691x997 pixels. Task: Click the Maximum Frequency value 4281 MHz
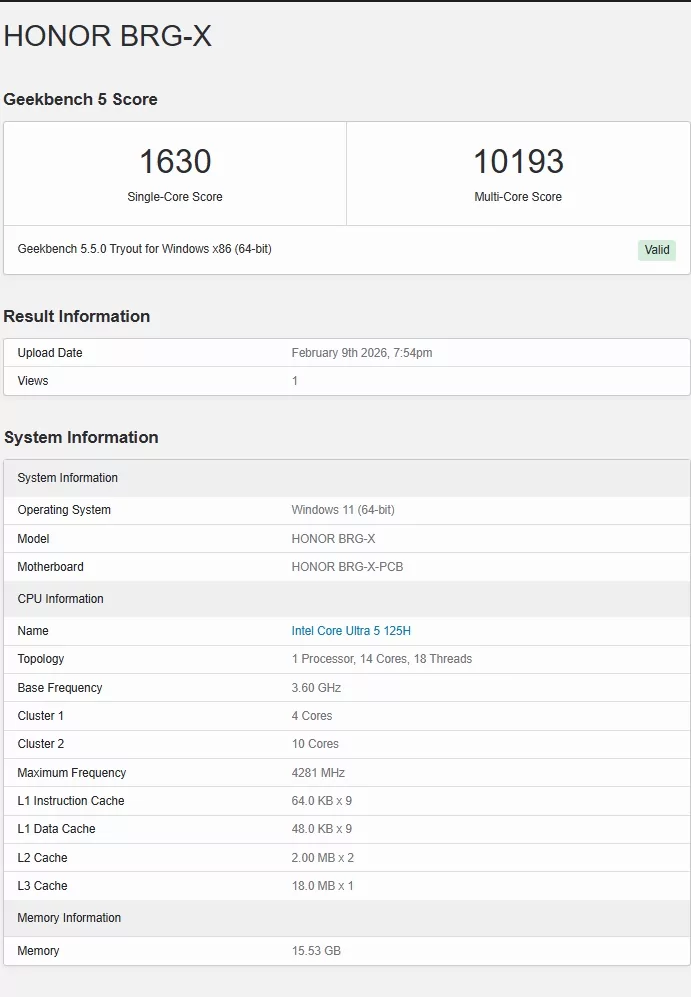318,773
